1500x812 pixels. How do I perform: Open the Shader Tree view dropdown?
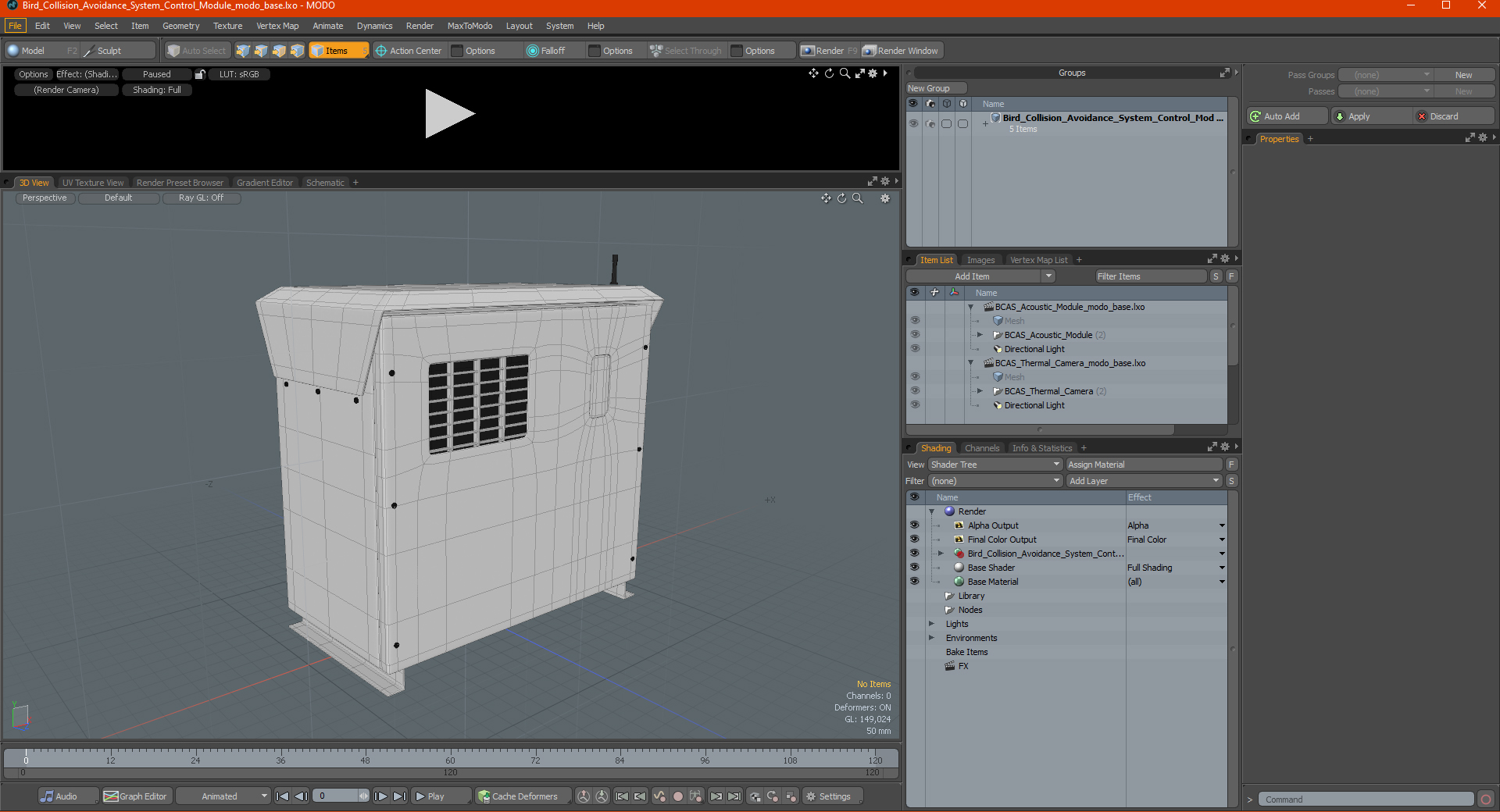tap(995, 465)
